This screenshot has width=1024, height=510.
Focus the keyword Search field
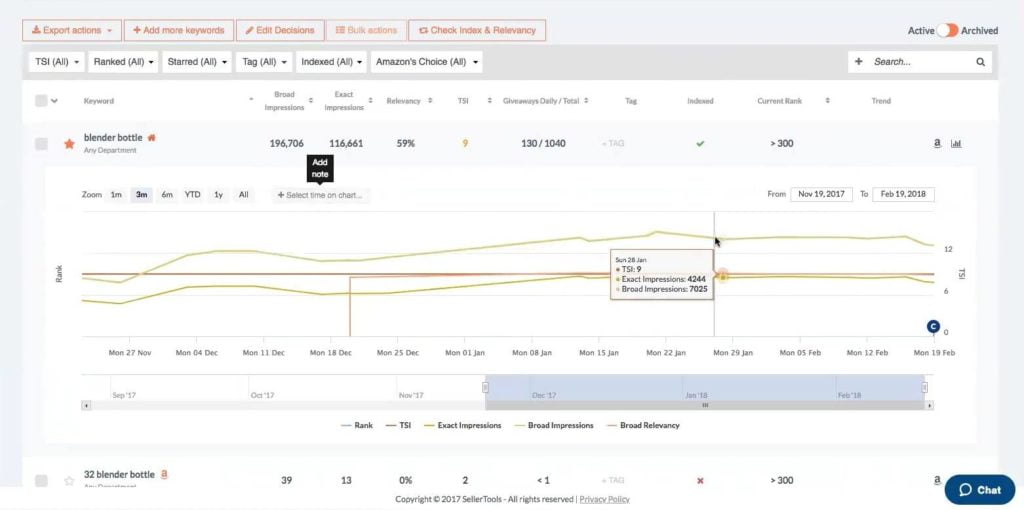(x=921, y=62)
